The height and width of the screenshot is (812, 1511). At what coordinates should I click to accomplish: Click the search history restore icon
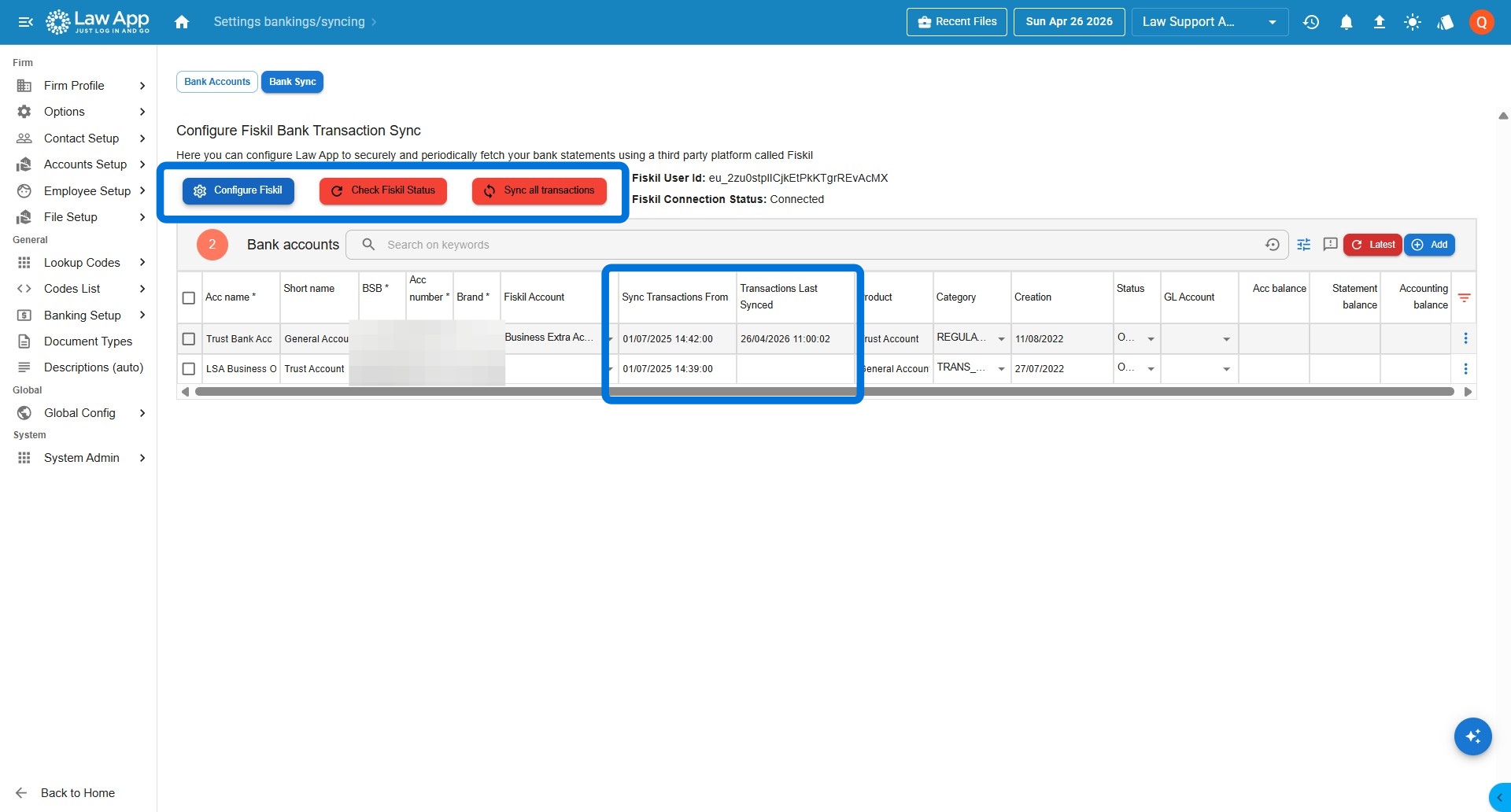pyautogui.click(x=1273, y=245)
